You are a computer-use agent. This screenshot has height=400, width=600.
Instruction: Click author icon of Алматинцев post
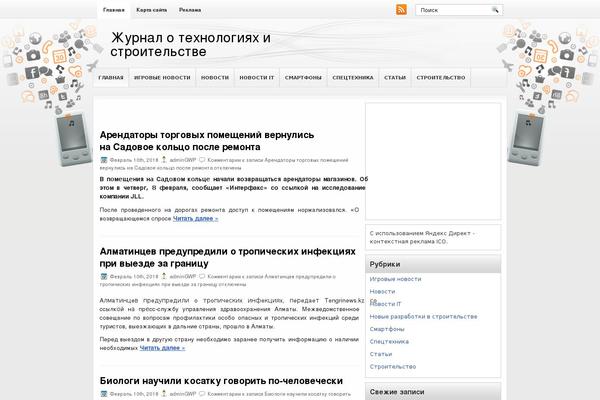pos(164,276)
